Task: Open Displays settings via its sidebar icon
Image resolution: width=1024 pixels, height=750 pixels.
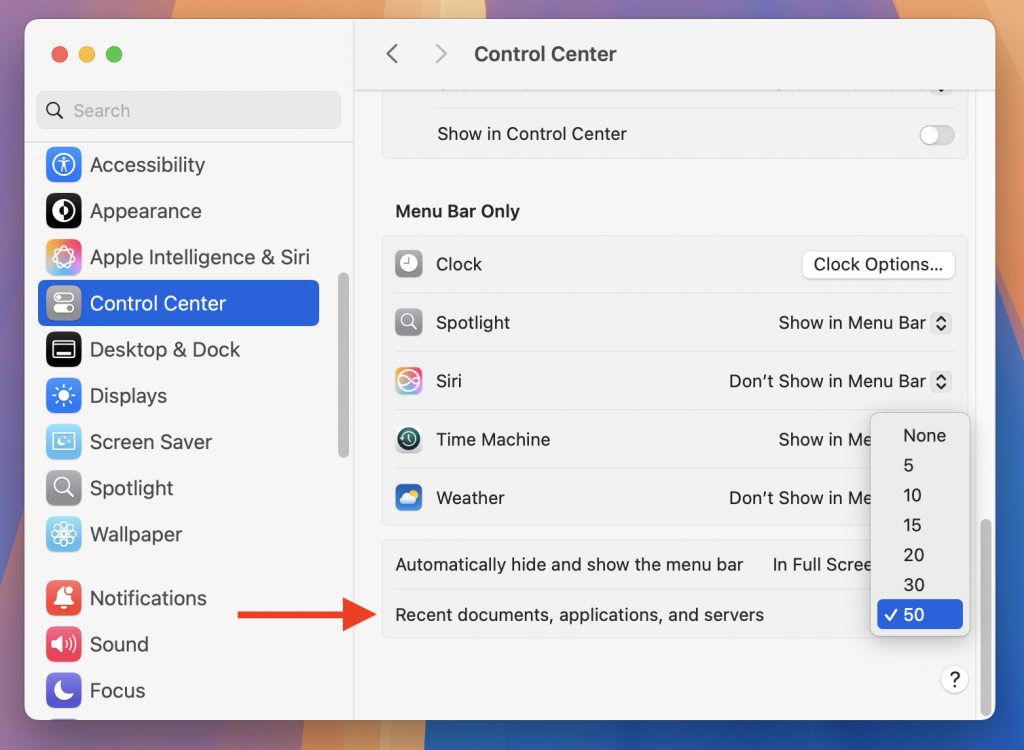Action: 64,395
